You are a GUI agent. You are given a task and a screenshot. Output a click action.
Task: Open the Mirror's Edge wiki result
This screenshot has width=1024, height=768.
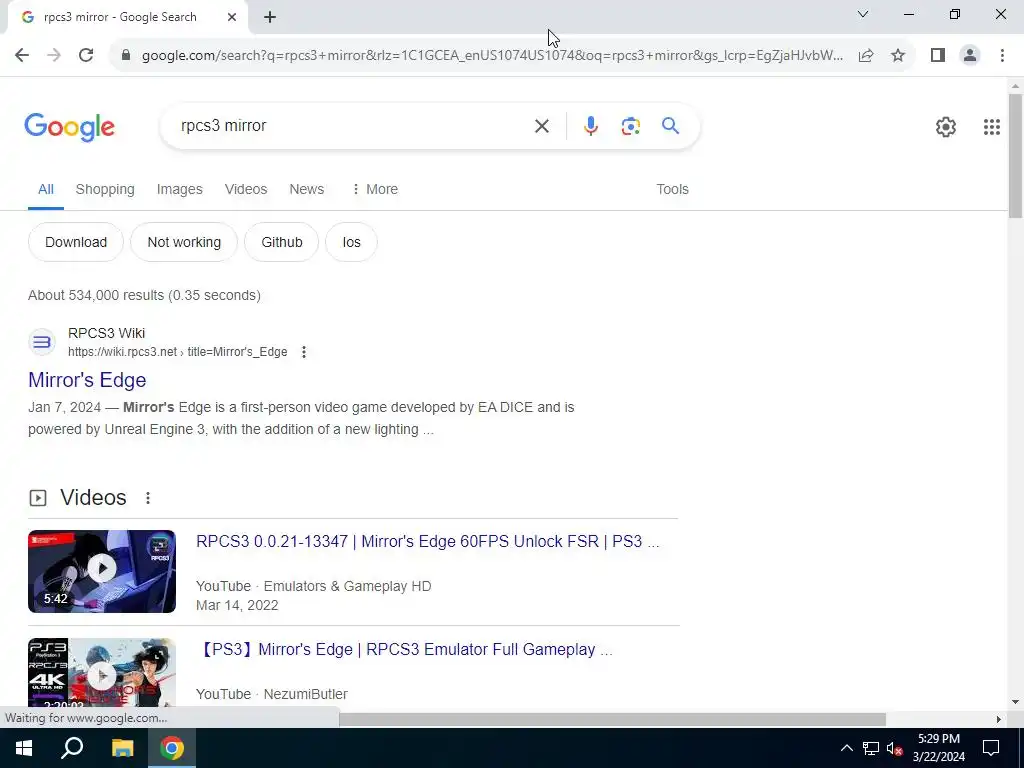(87, 380)
